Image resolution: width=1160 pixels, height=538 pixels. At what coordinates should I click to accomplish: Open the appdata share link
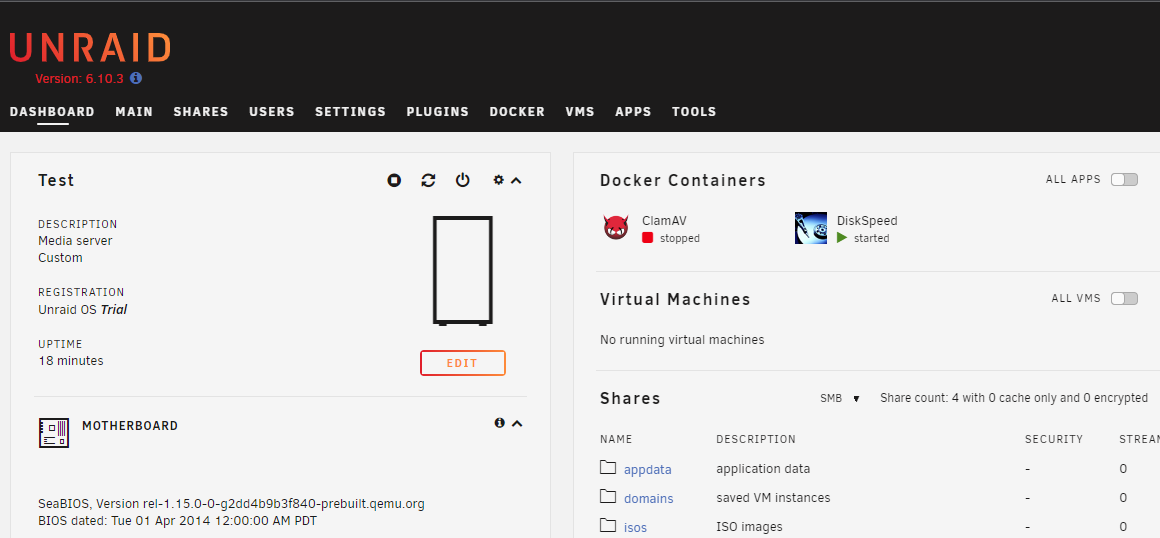pos(647,469)
